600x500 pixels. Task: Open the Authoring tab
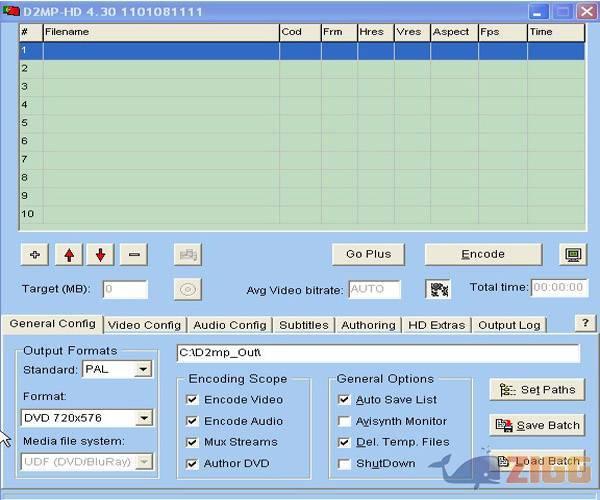368,325
